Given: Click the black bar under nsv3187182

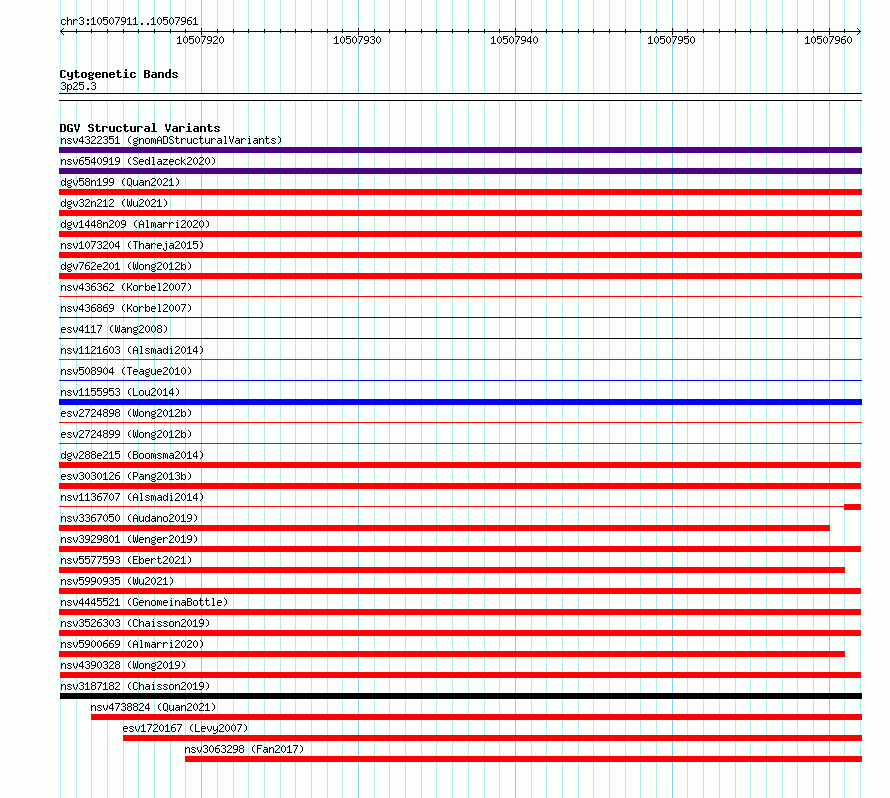Looking at the screenshot, I should click(461, 696).
